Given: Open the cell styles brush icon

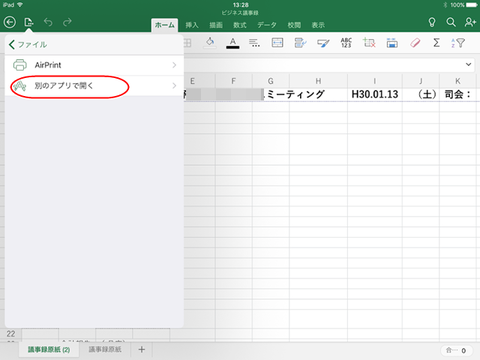Looking at the screenshot, I should click(323, 43).
